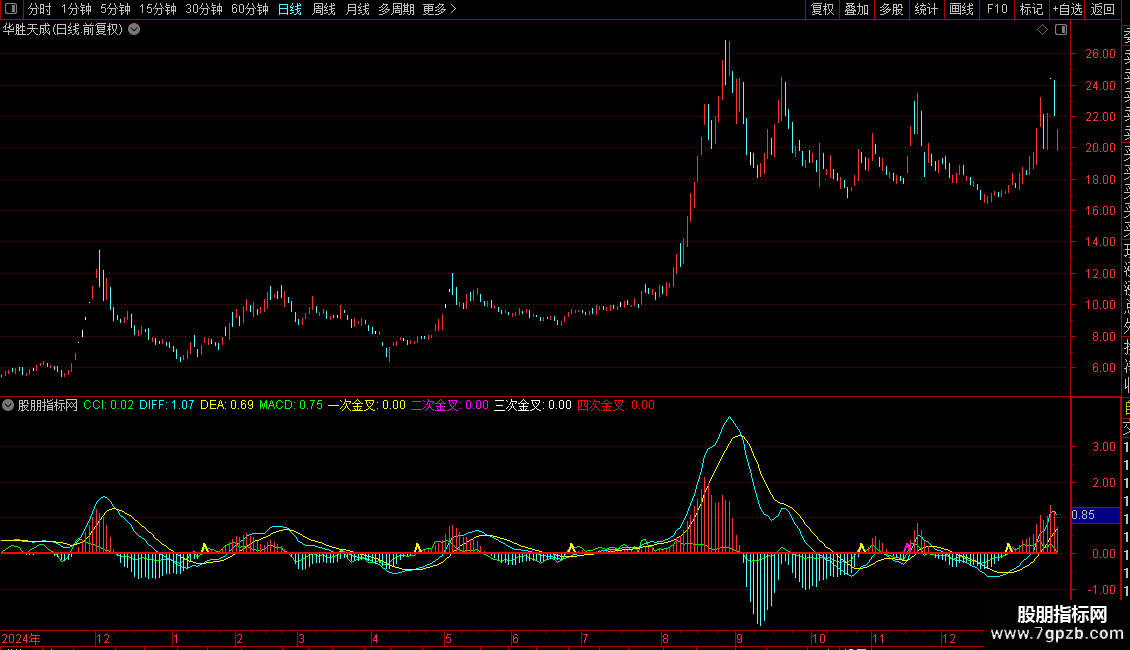The height and width of the screenshot is (650, 1130).
Task: Click the 统计 statistics button
Action: point(926,9)
